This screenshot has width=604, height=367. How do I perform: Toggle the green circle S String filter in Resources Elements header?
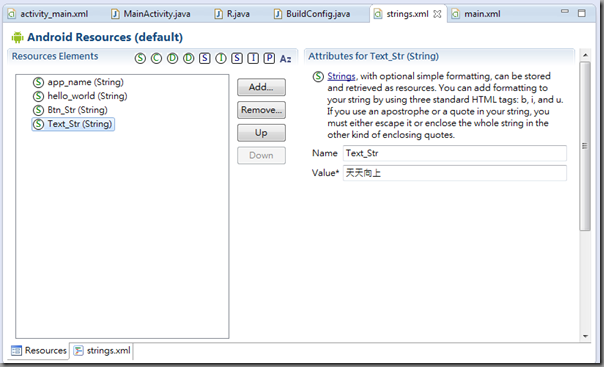140,58
